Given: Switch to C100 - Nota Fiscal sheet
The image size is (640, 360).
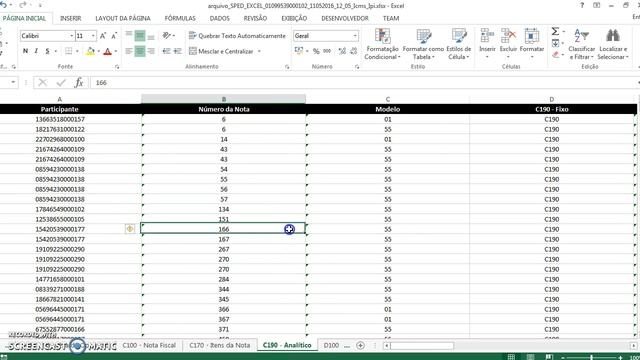Looking at the screenshot, I should [149, 345].
